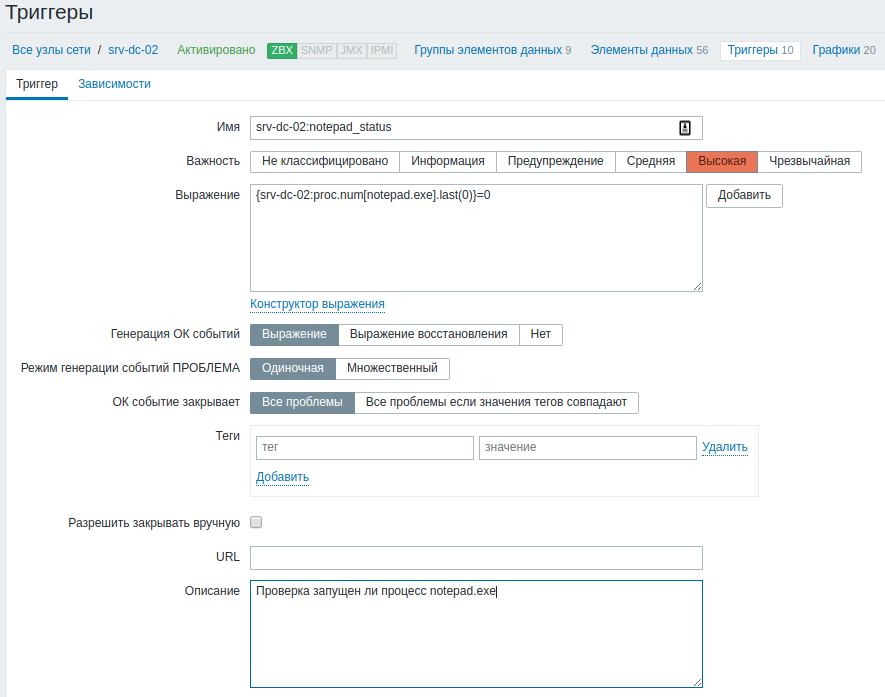Choose Выражение восстановления for OK events

tap(428, 335)
